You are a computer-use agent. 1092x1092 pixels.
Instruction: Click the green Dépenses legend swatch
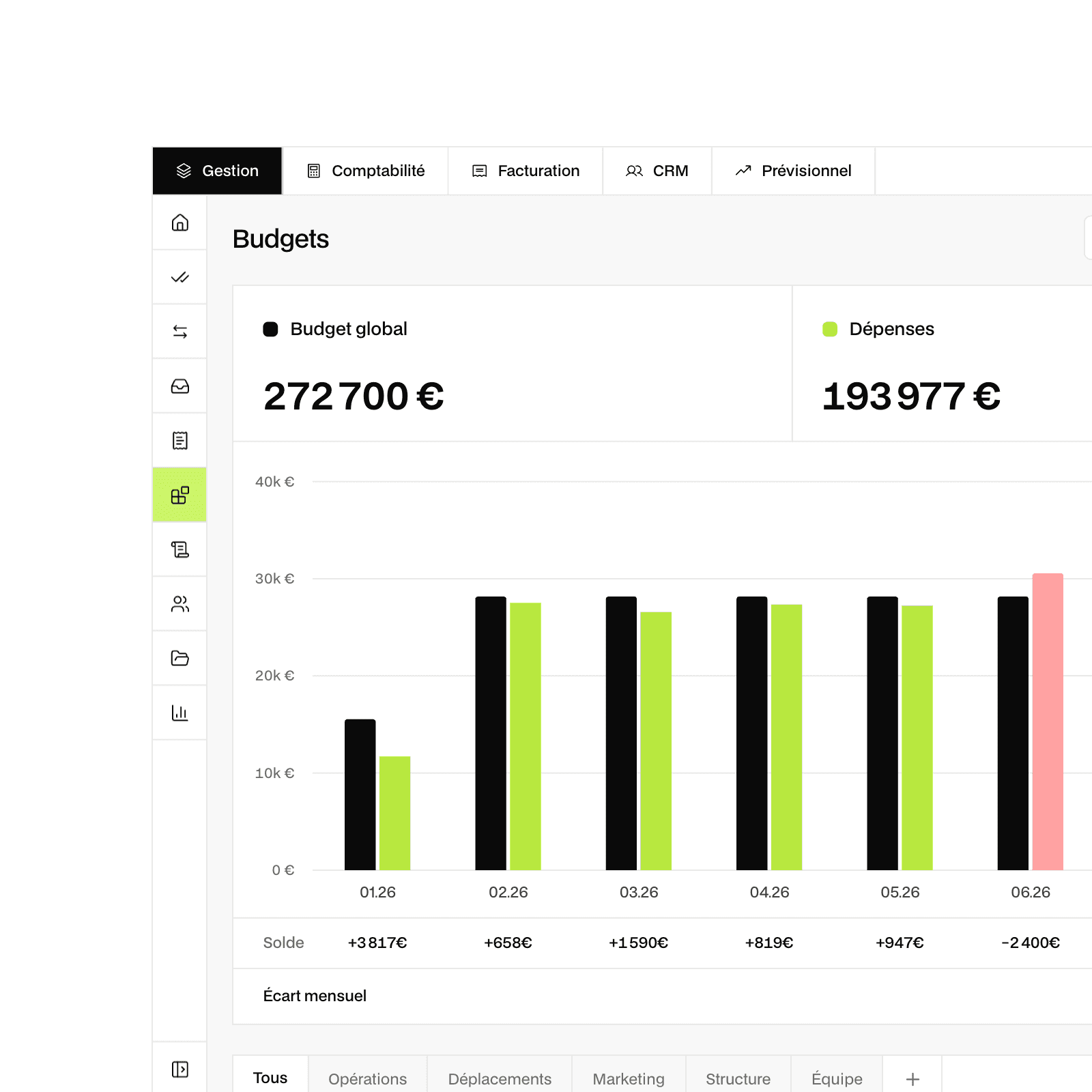[830, 329]
